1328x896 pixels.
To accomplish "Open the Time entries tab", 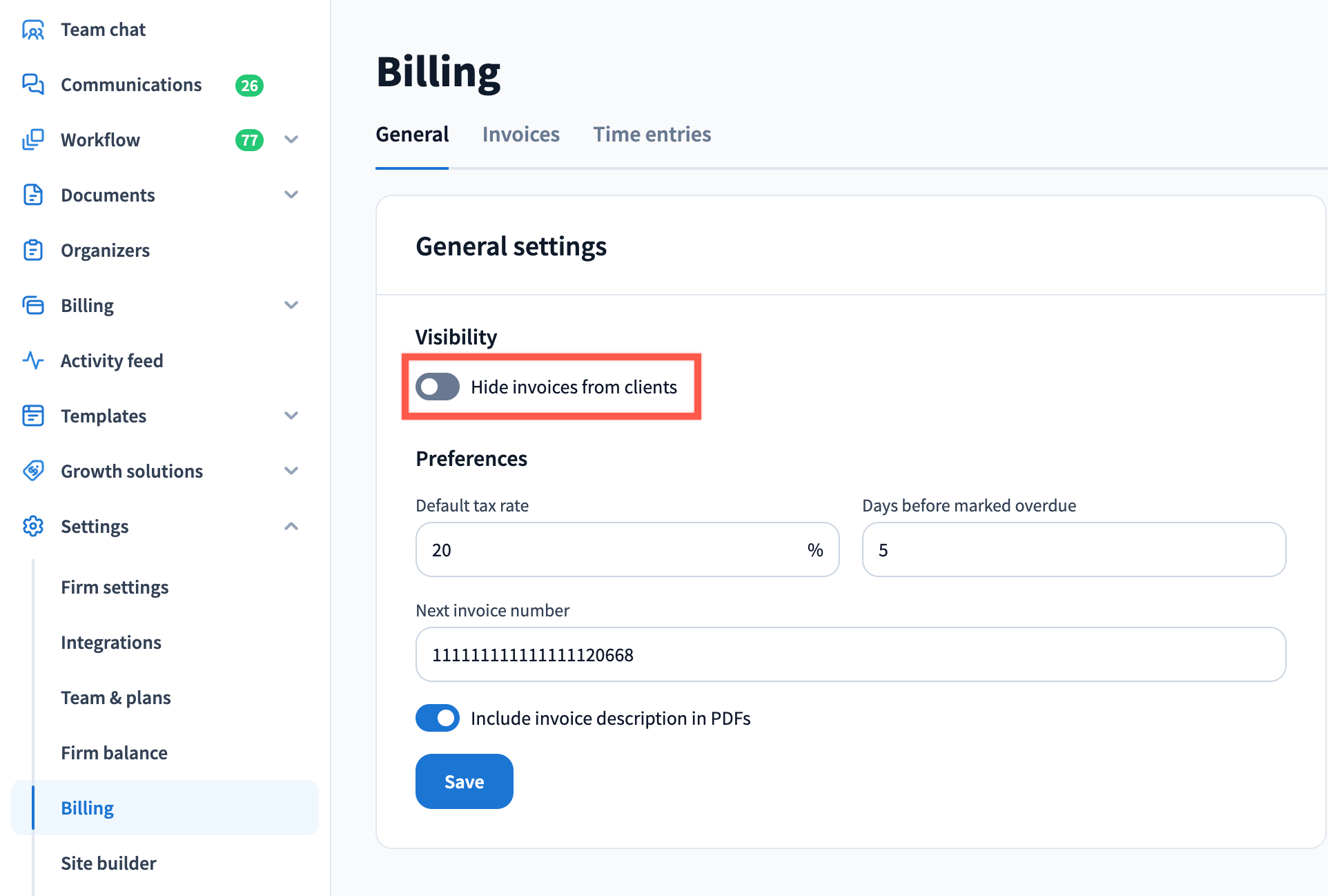I will 652,134.
